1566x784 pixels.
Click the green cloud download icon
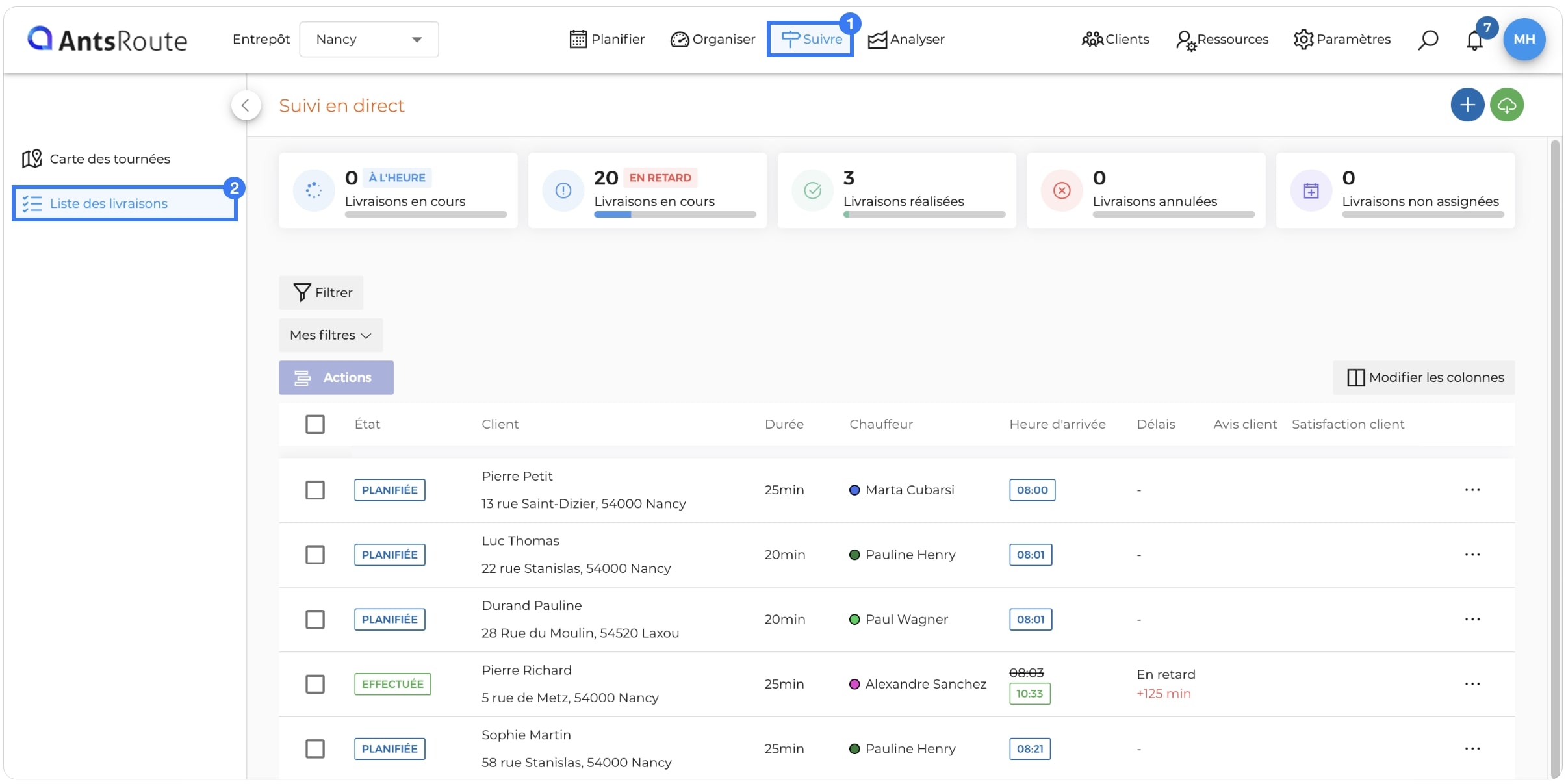[1507, 105]
